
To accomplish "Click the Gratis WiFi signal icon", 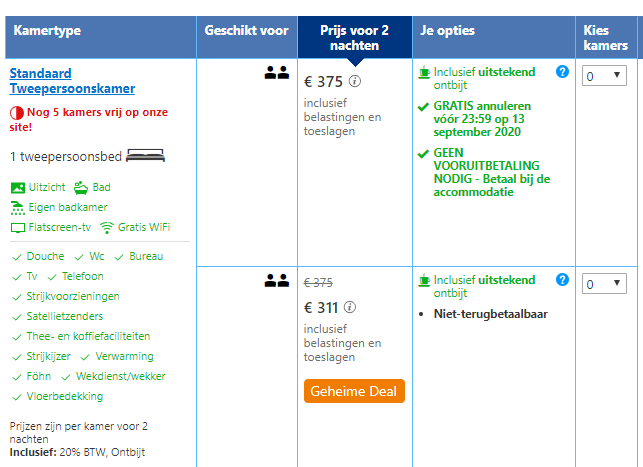I will tap(106, 227).
